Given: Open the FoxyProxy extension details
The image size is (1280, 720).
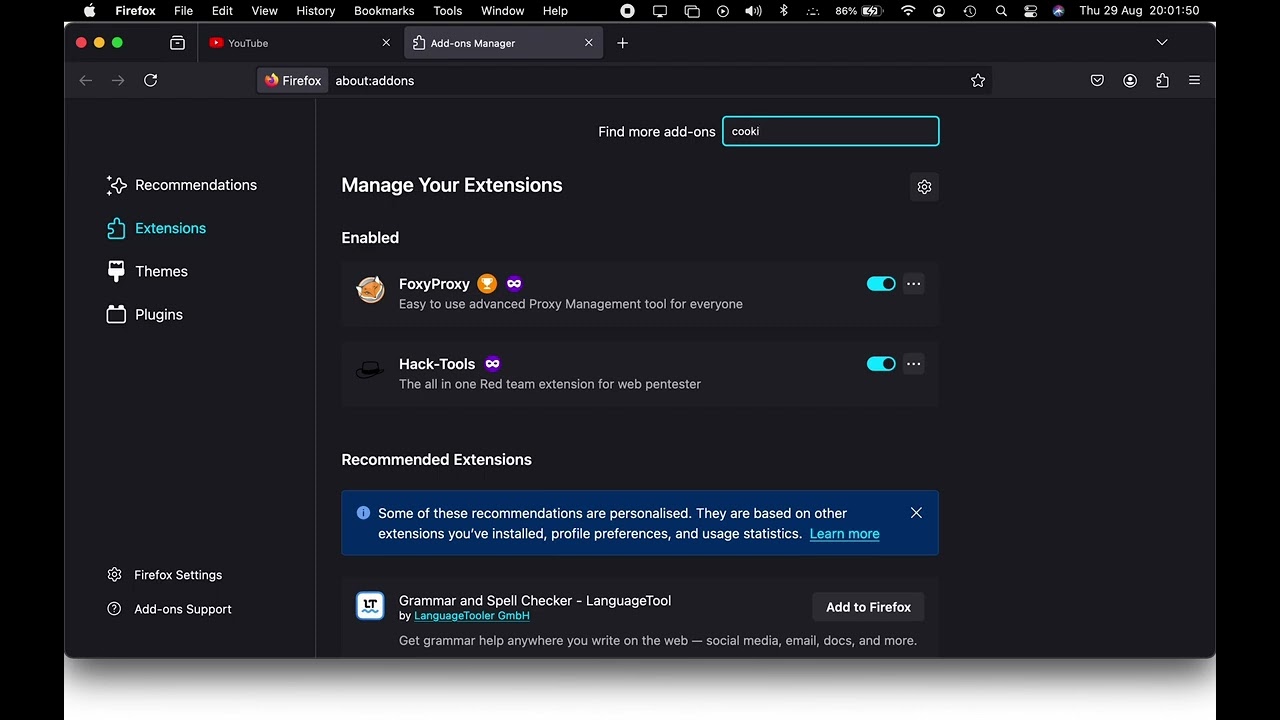Looking at the screenshot, I should tap(434, 284).
